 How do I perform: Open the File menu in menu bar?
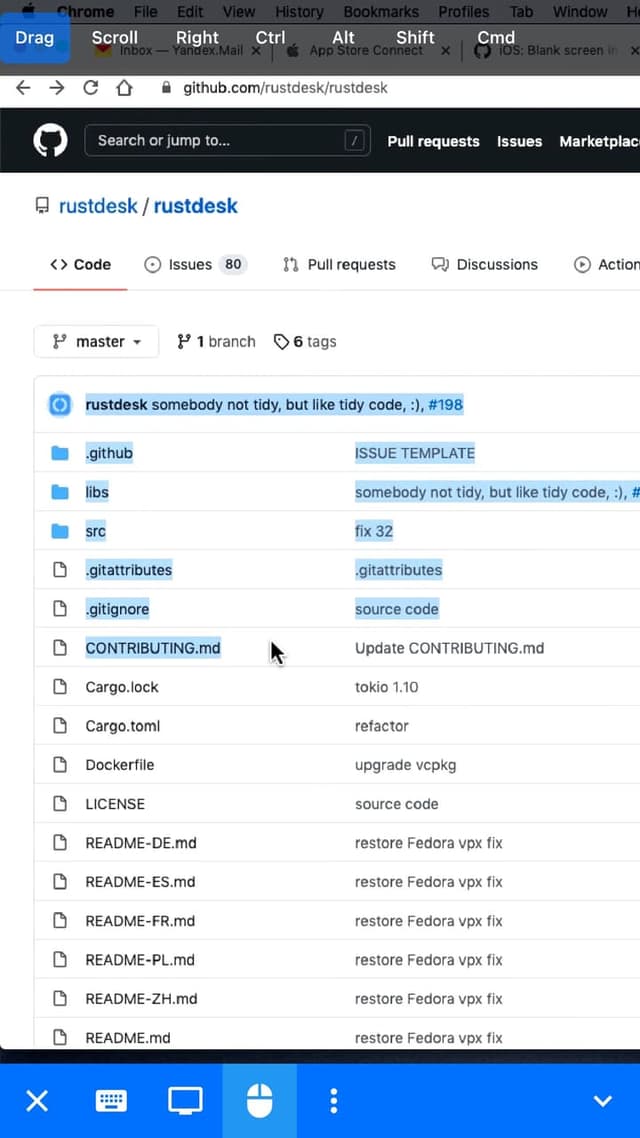click(x=146, y=12)
